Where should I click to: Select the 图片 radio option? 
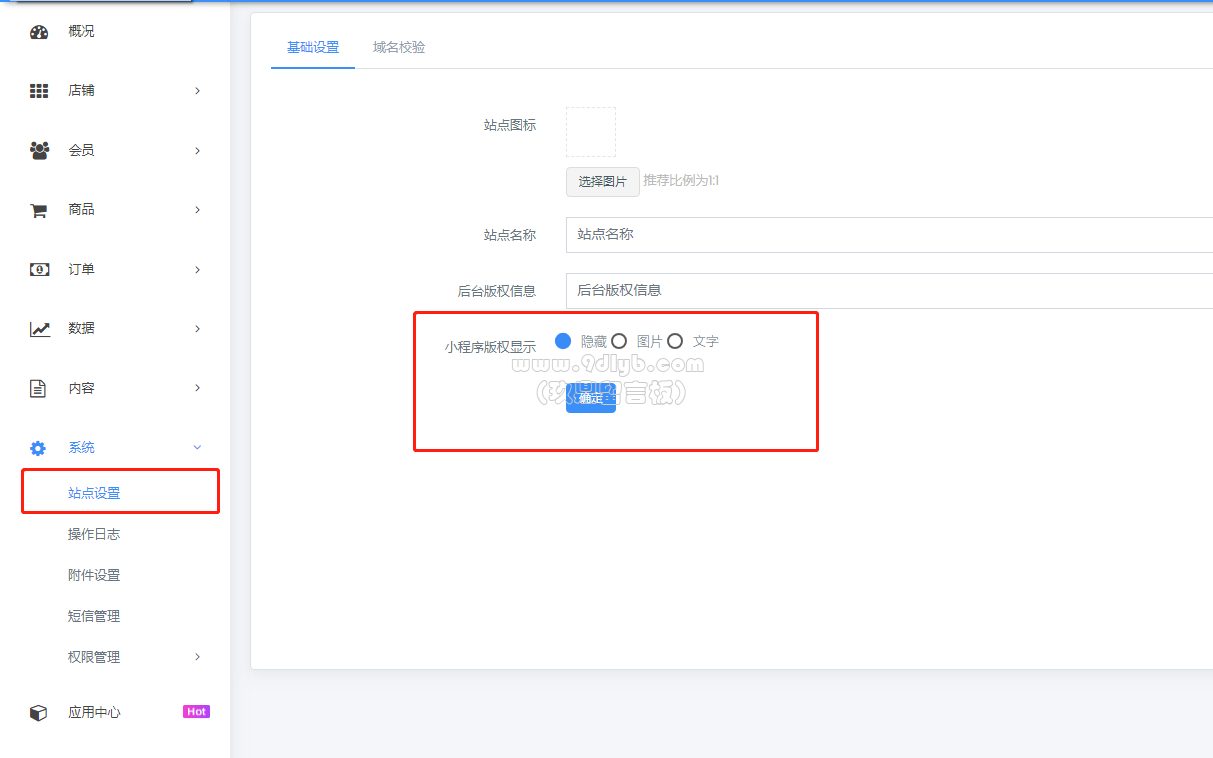click(619, 341)
